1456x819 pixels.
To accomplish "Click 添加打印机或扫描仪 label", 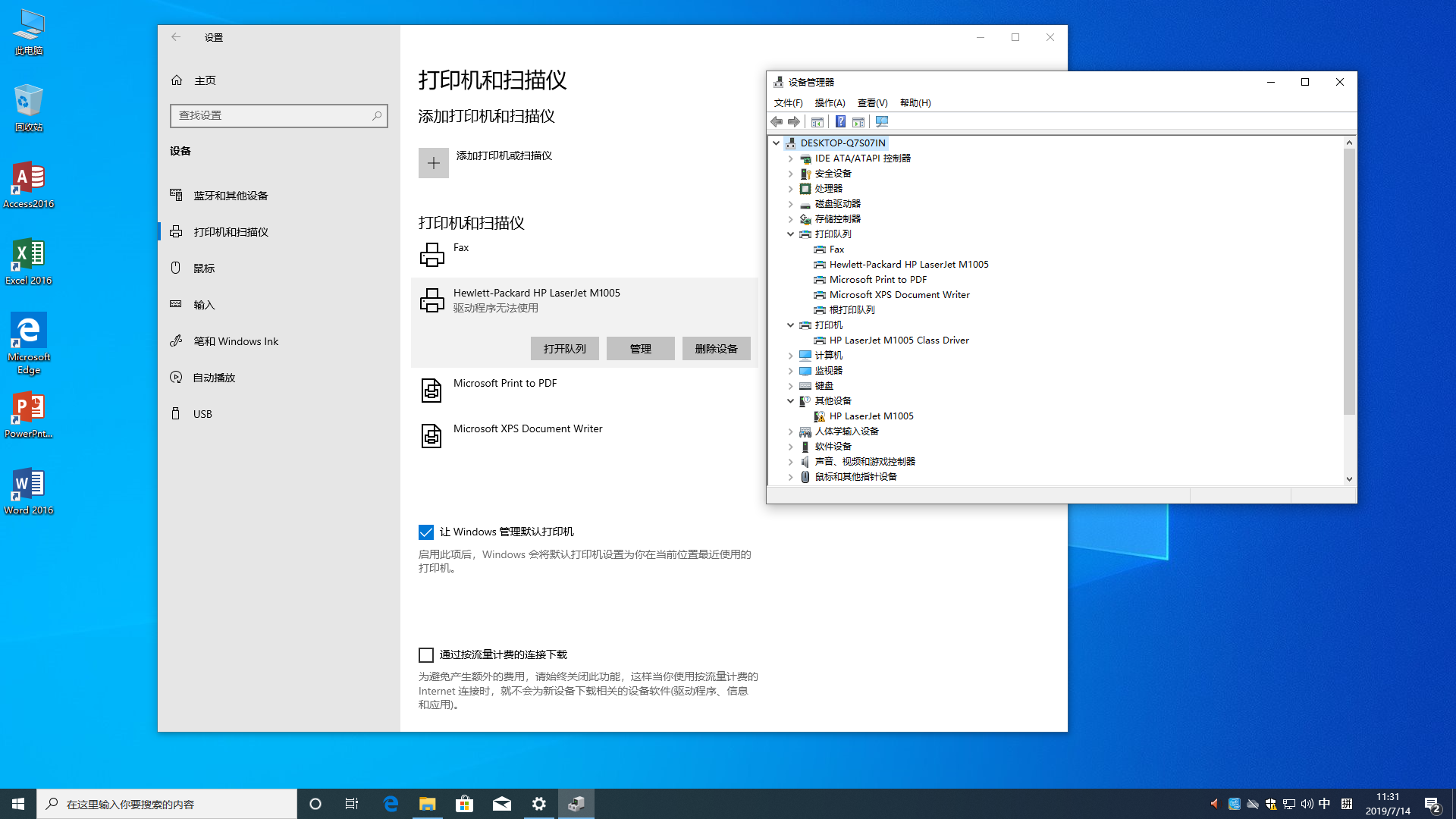I will click(504, 155).
